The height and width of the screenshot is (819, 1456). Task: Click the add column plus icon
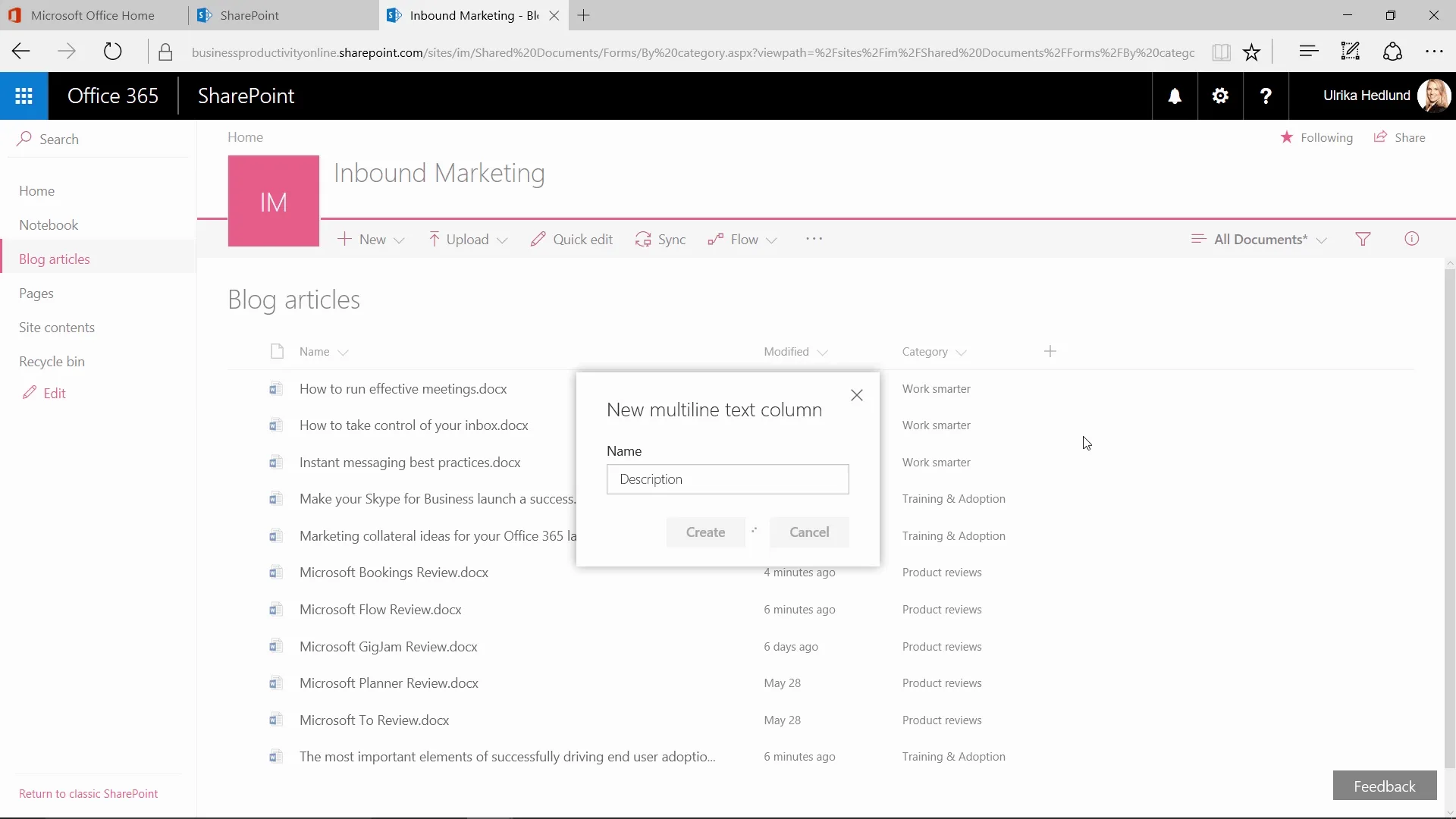[1050, 351]
